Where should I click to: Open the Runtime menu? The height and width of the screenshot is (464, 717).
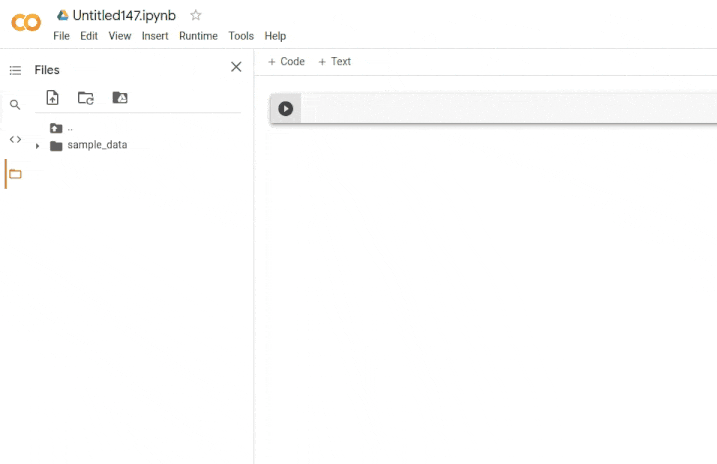(198, 36)
